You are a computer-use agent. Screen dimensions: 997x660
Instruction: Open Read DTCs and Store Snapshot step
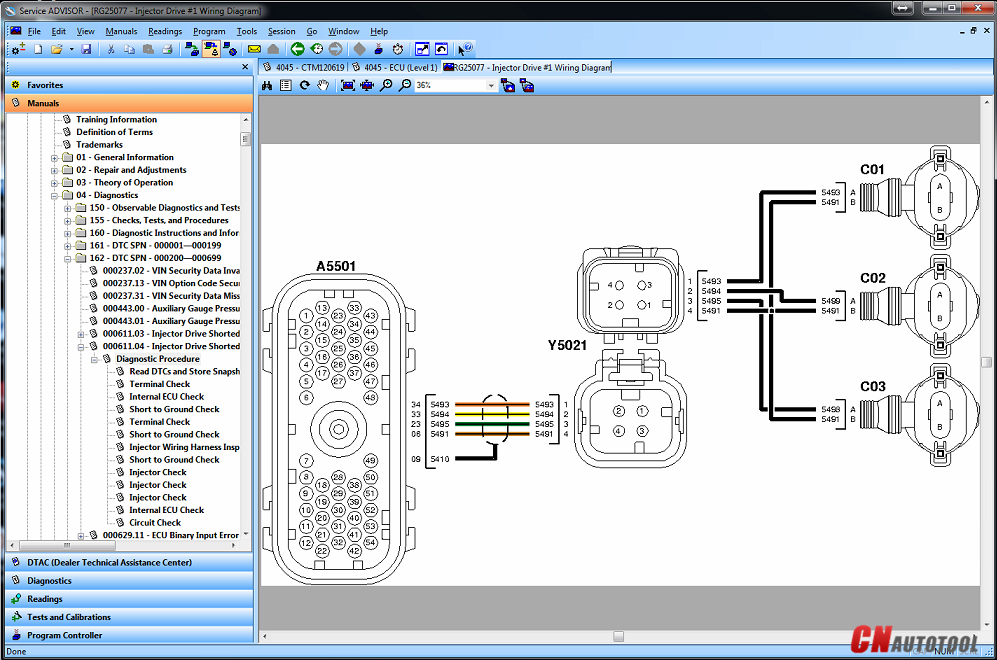184,372
